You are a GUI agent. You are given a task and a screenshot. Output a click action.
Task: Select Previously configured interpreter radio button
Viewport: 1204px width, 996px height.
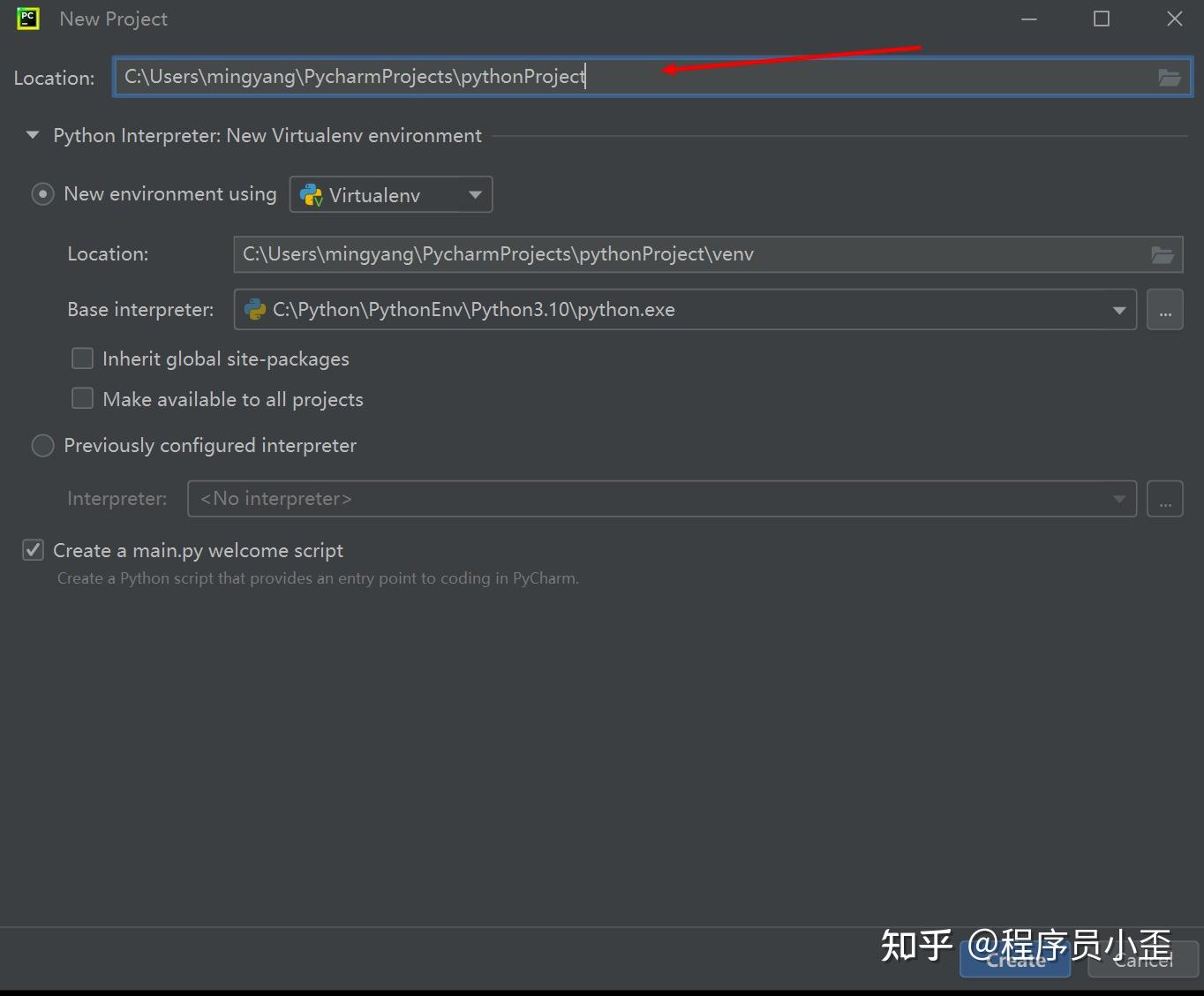[42, 446]
